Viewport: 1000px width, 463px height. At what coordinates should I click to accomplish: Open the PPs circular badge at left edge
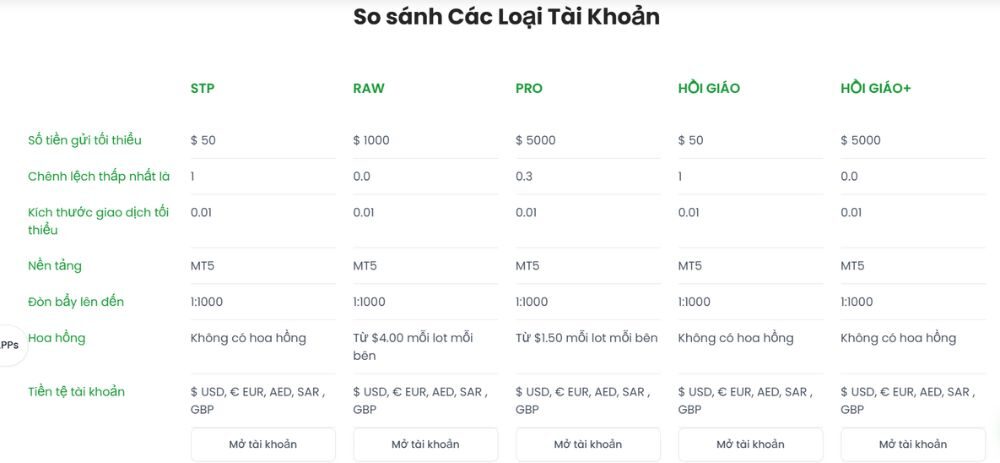[x=9, y=345]
